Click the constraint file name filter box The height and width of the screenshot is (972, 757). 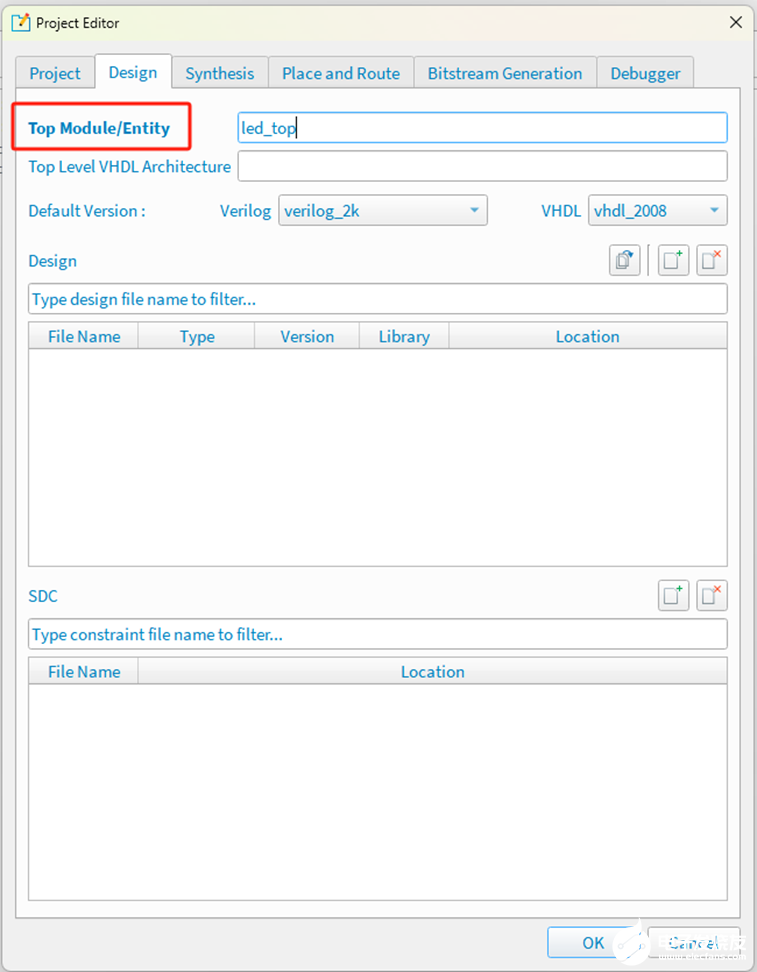coord(377,634)
